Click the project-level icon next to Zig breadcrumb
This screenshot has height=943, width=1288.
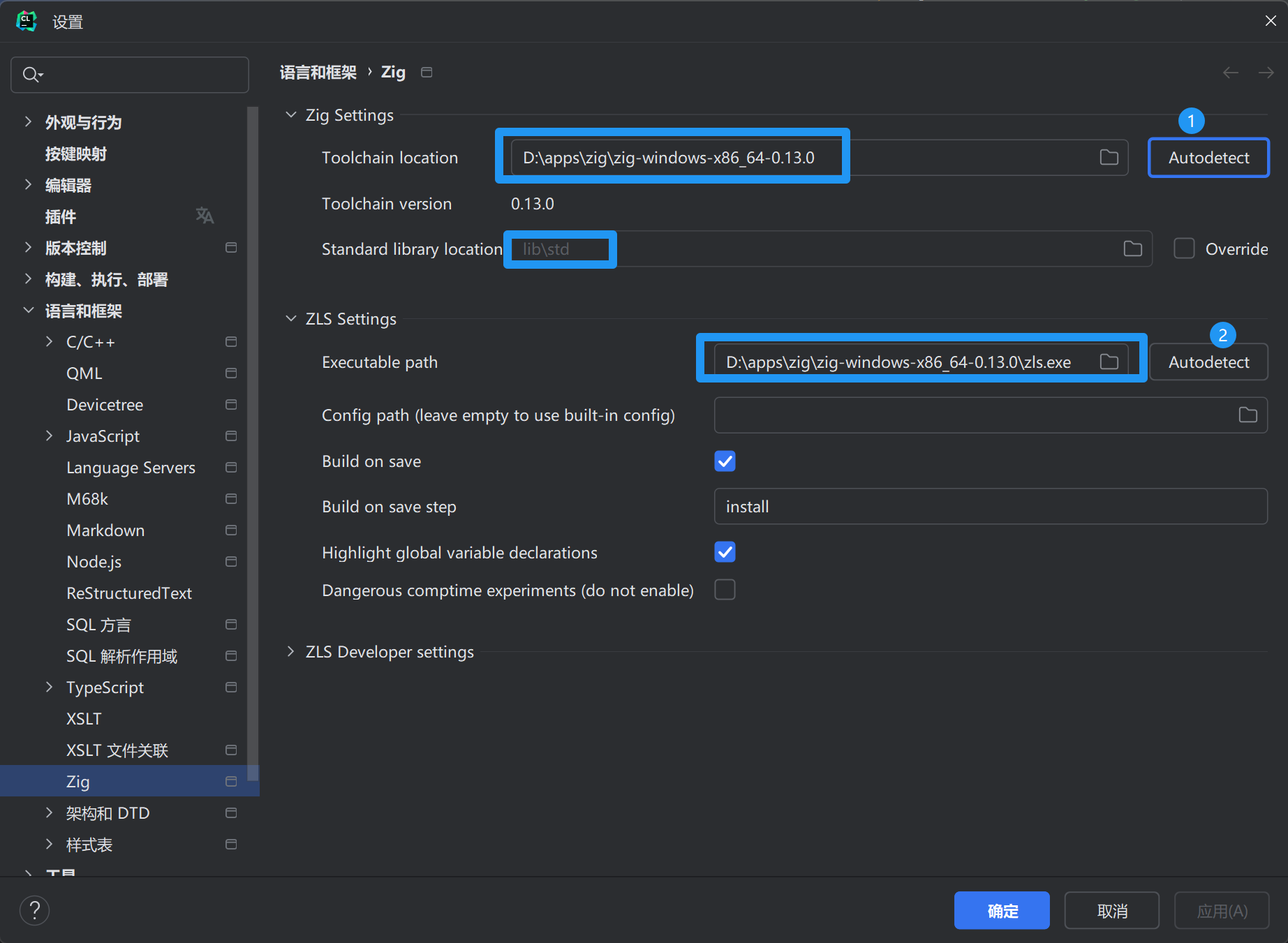coord(427,73)
